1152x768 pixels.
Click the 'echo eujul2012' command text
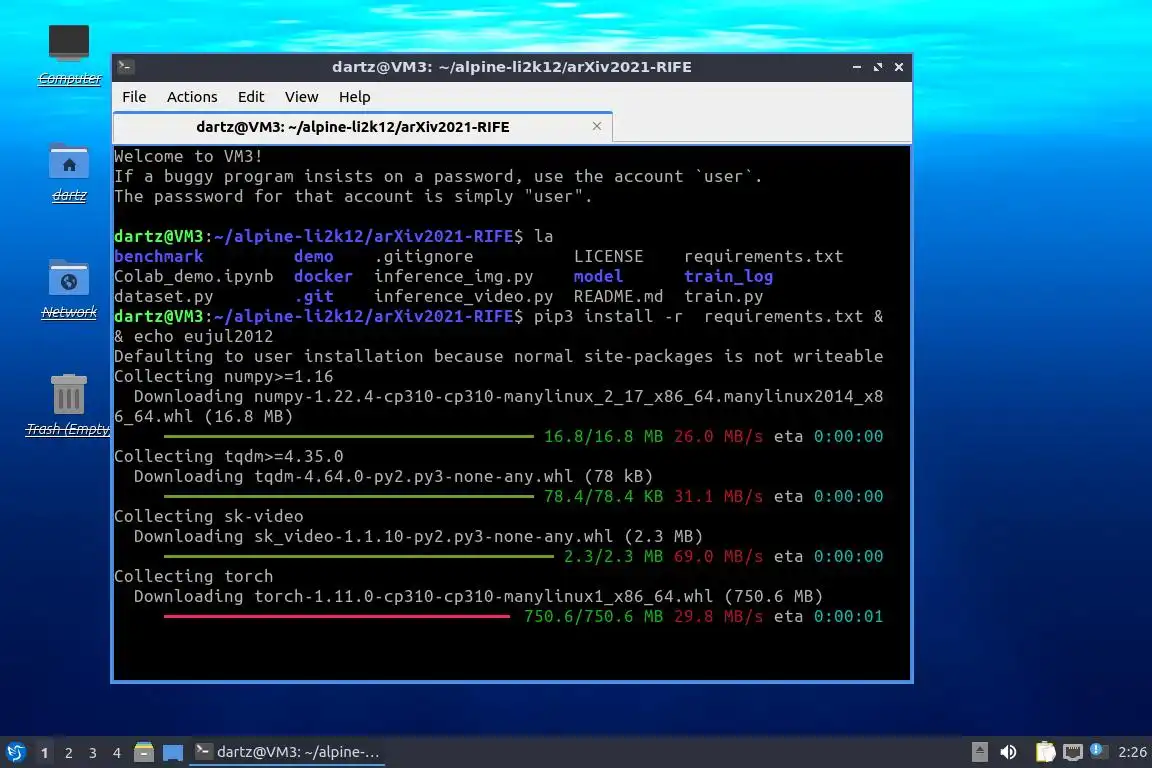(x=204, y=336)
